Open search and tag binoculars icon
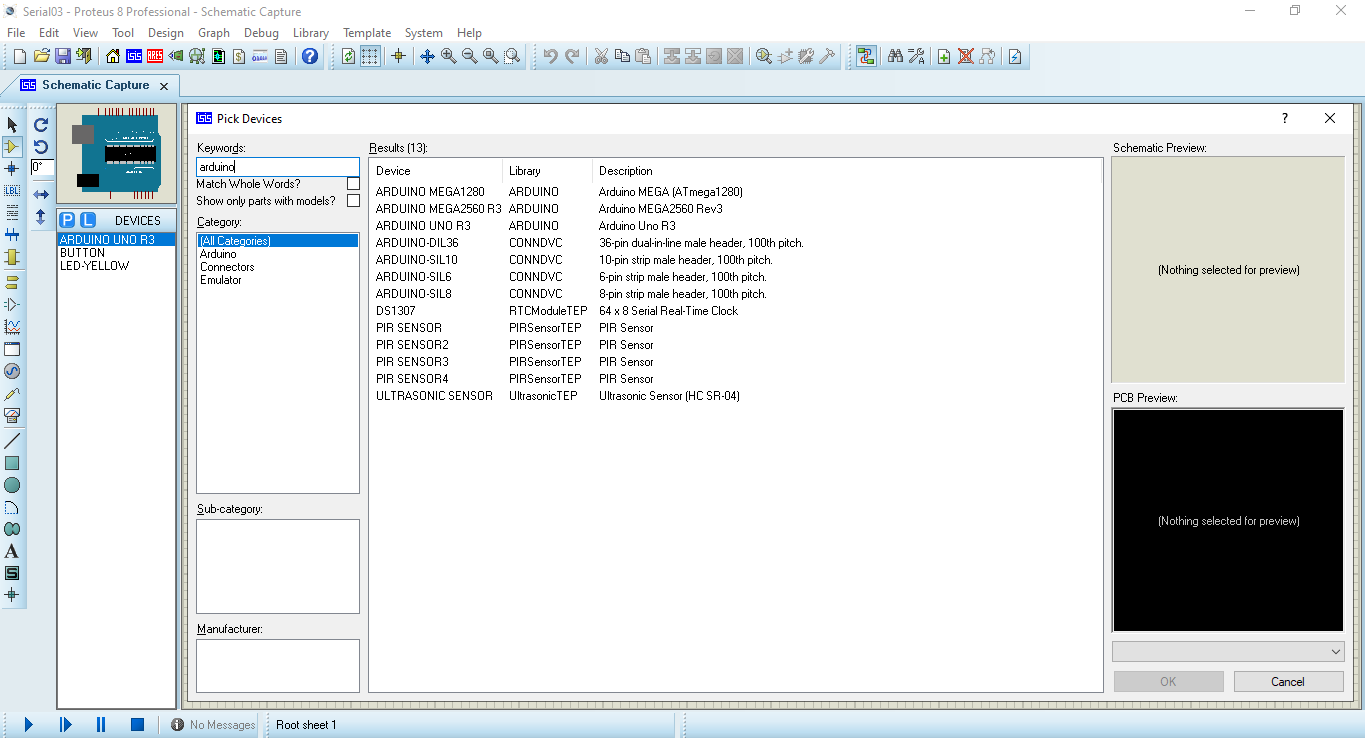Screen dimensions: 1365x738 click(895, 56)
